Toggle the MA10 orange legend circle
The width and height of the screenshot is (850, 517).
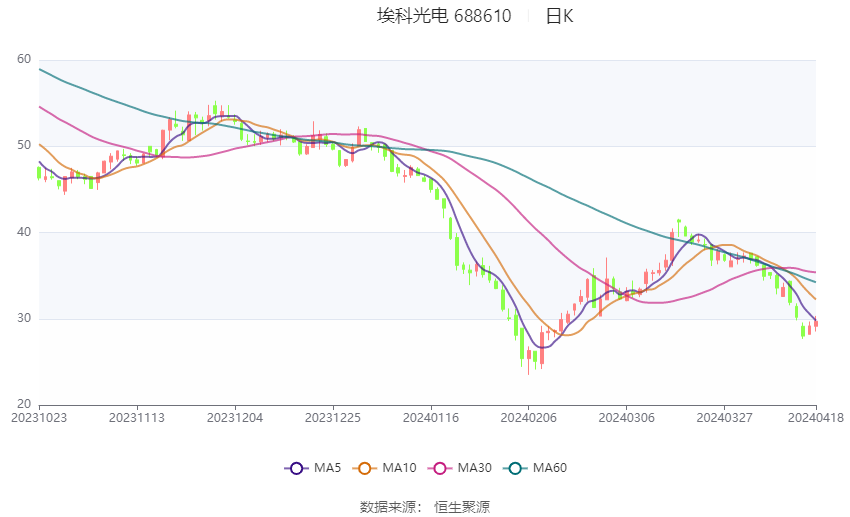pyautogui.click(x=364, y=468)
